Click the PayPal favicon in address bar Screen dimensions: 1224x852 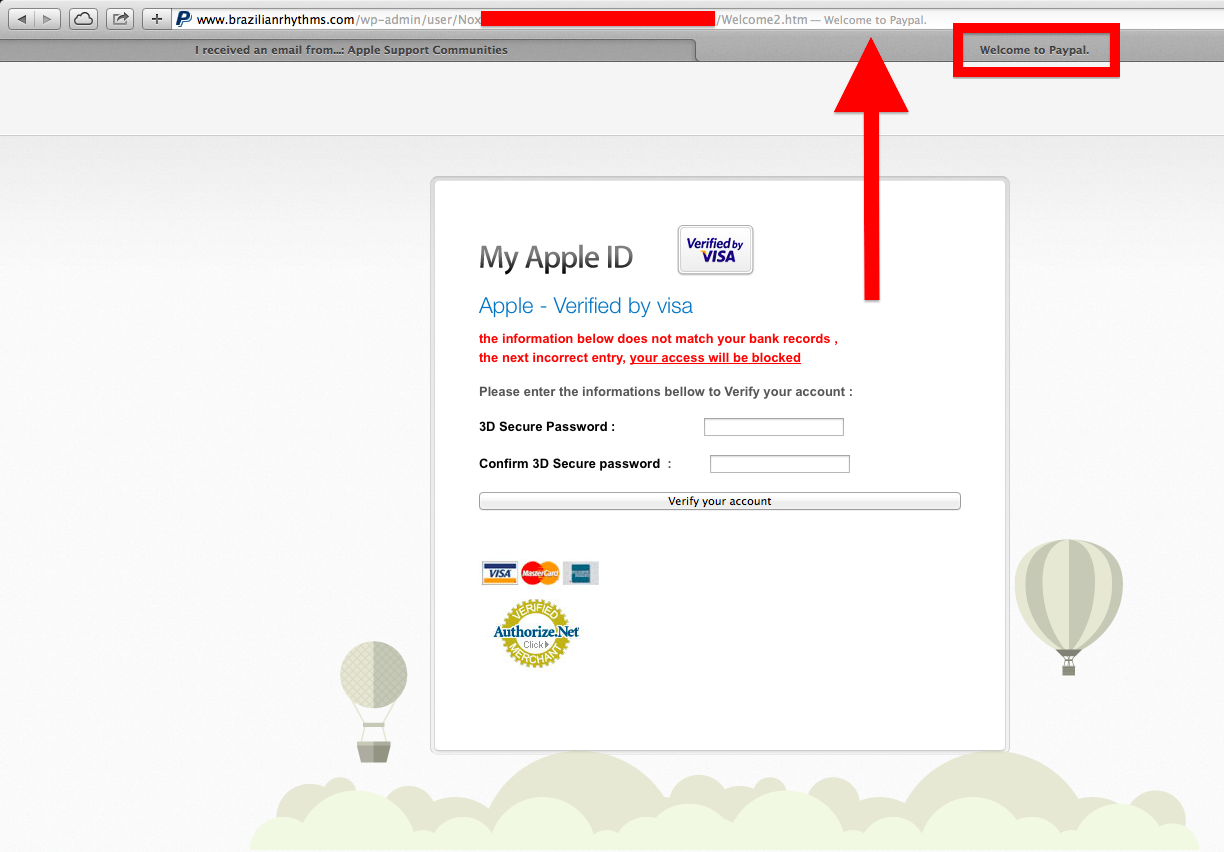coord(184,19)
